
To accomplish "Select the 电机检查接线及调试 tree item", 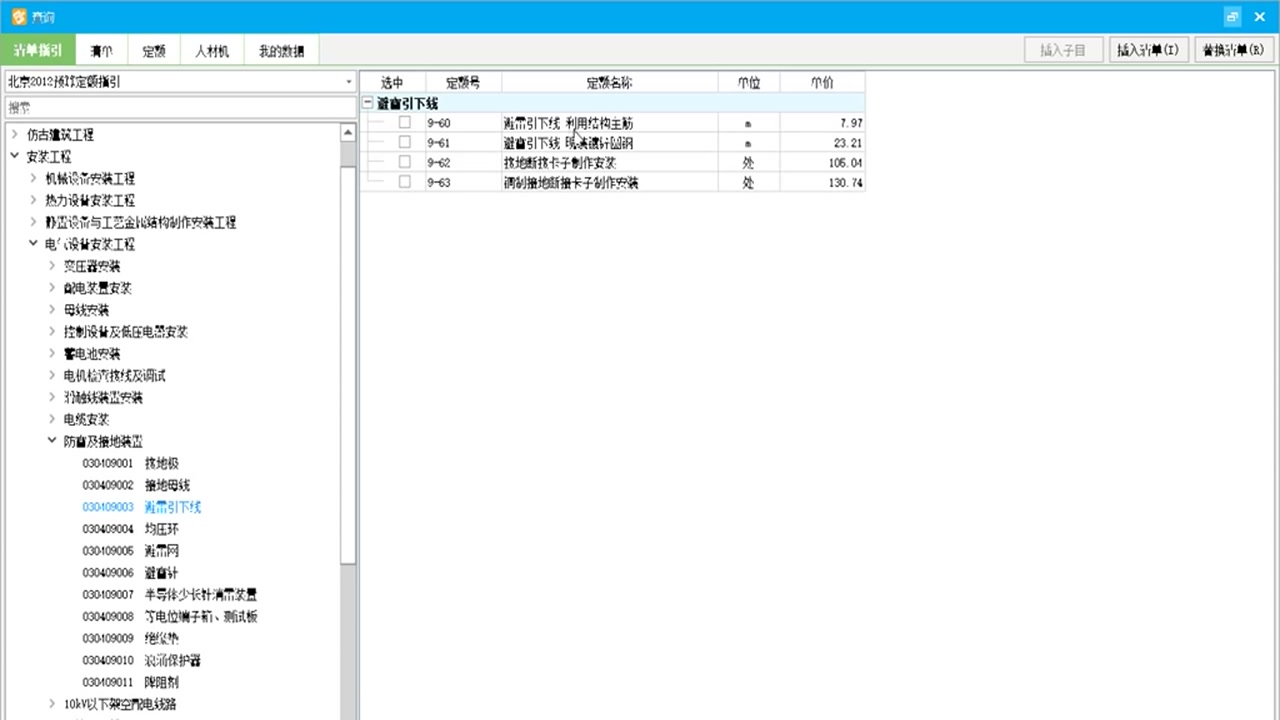I will (114, 376).
